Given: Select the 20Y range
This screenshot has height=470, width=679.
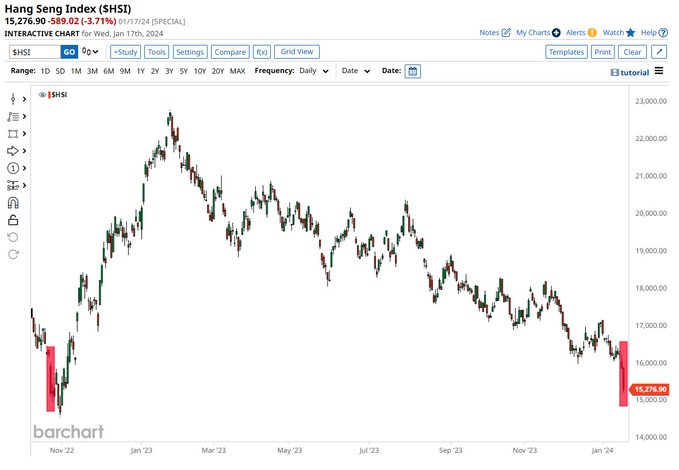Looking at the screenshot, I should click(x=218, y=71).
